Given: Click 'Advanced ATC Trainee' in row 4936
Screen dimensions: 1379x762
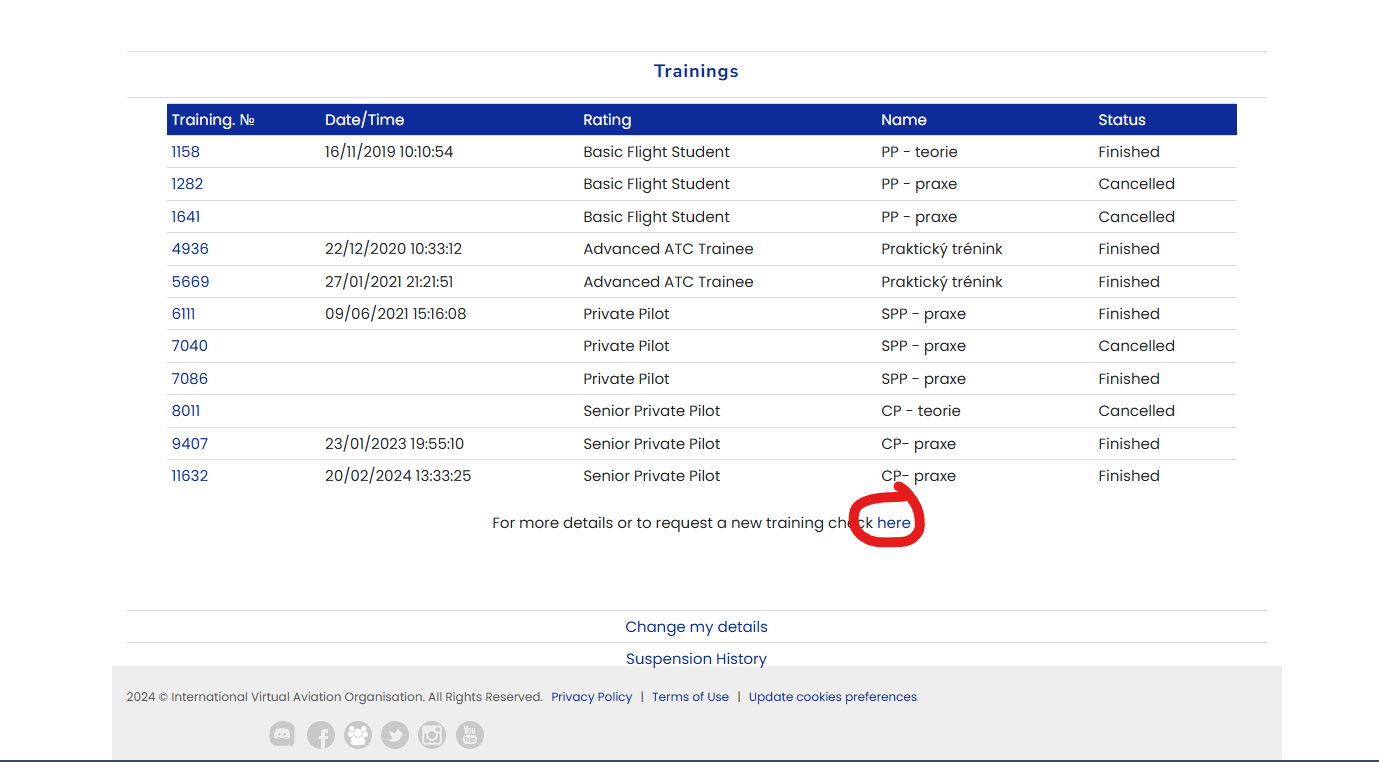Looking at the screenshot, I should (668, 249).
